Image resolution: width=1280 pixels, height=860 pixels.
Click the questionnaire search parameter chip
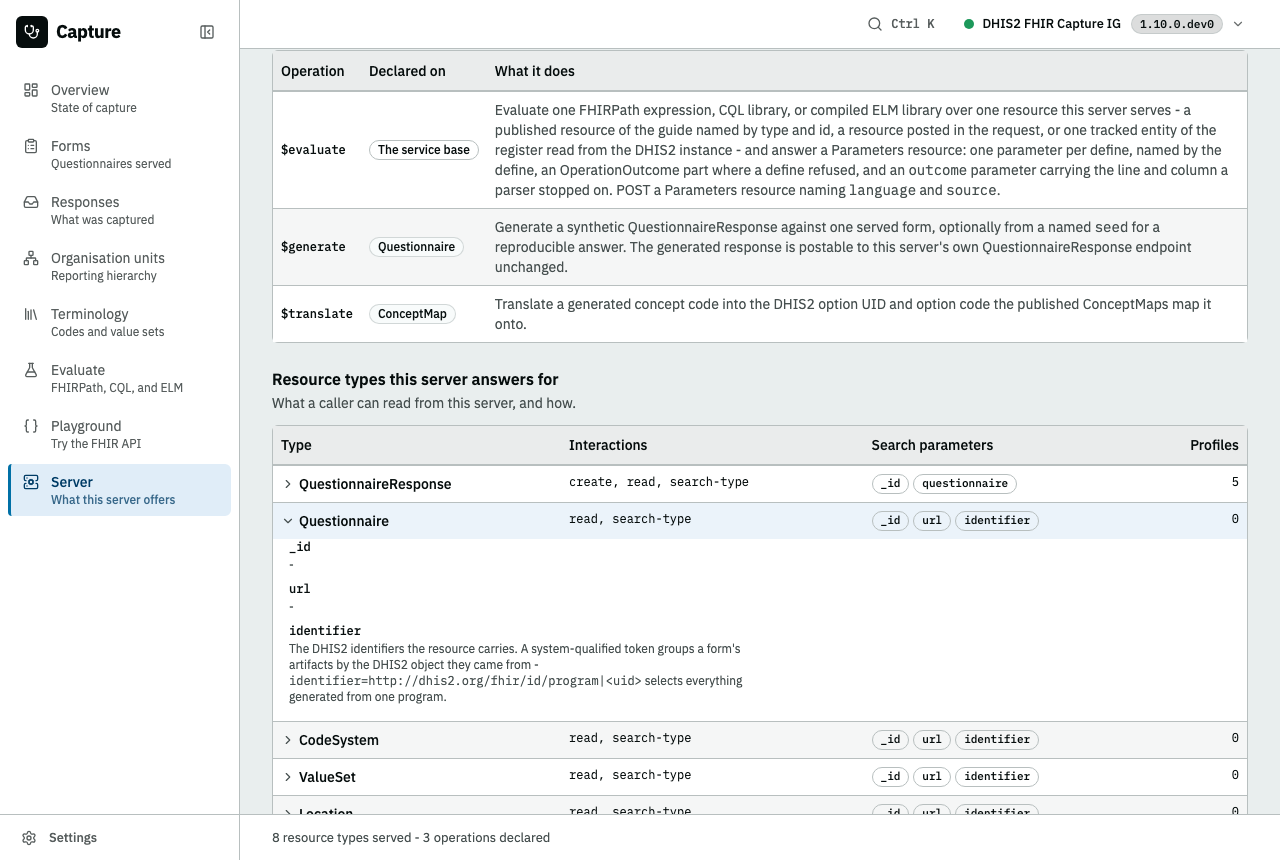(965, 484)
